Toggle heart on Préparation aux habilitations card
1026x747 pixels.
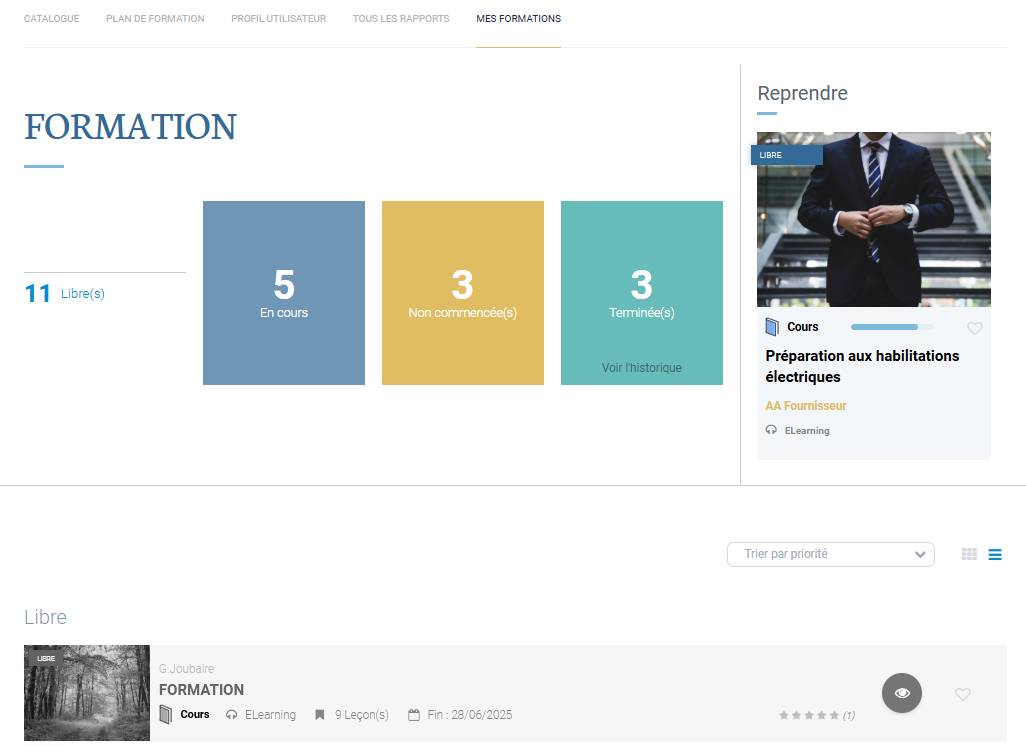[975, 328]
